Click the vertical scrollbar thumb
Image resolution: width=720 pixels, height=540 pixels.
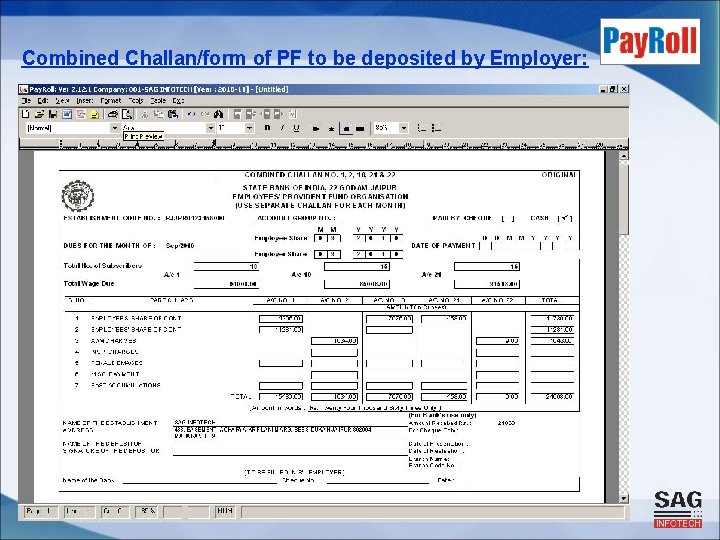624,198
